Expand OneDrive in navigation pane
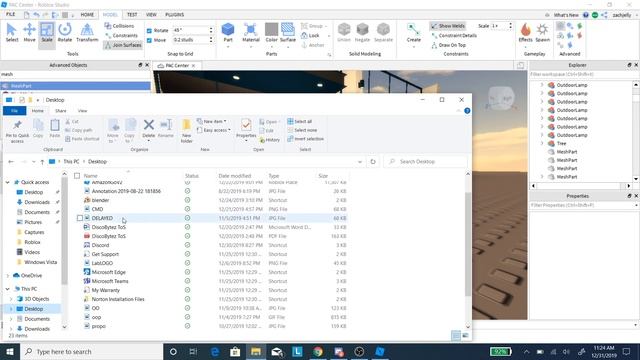The image size is (640, 360). (x=7, y=276)
